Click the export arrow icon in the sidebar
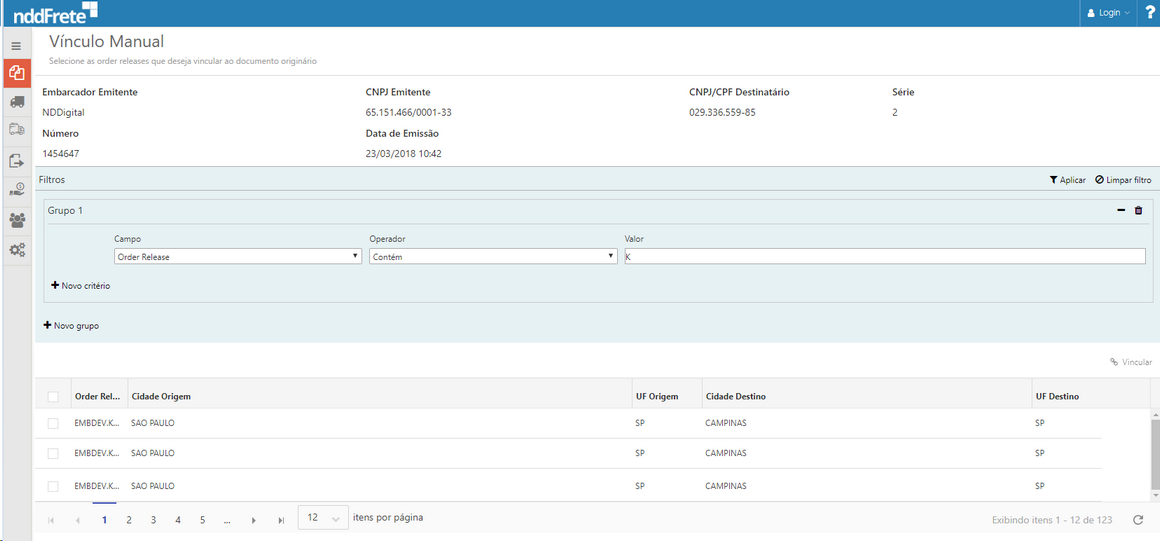Screen dimensions: 1160x541 [16, 160]
